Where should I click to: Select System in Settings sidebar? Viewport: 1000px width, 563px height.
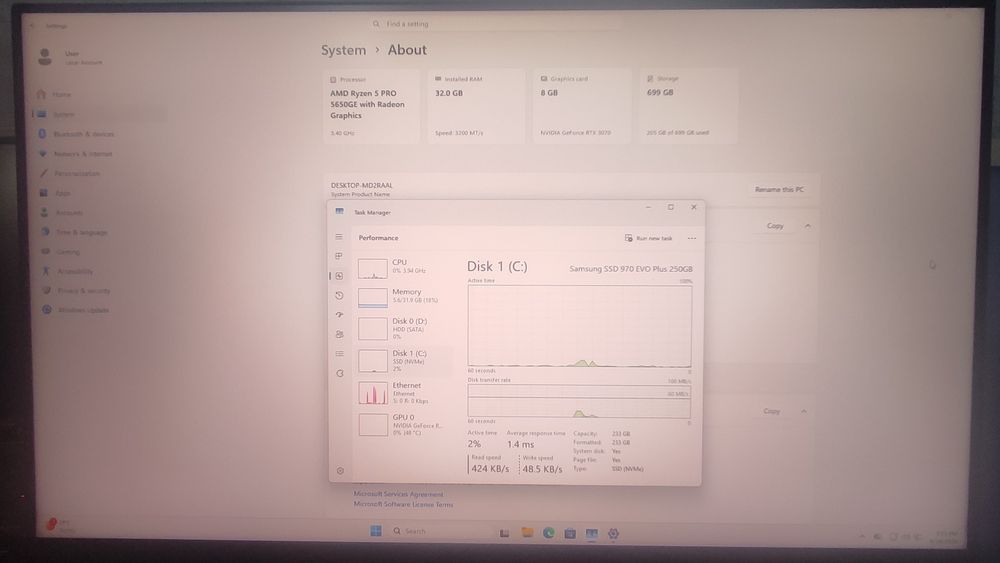pyautogui.click(x=99, y=114)
